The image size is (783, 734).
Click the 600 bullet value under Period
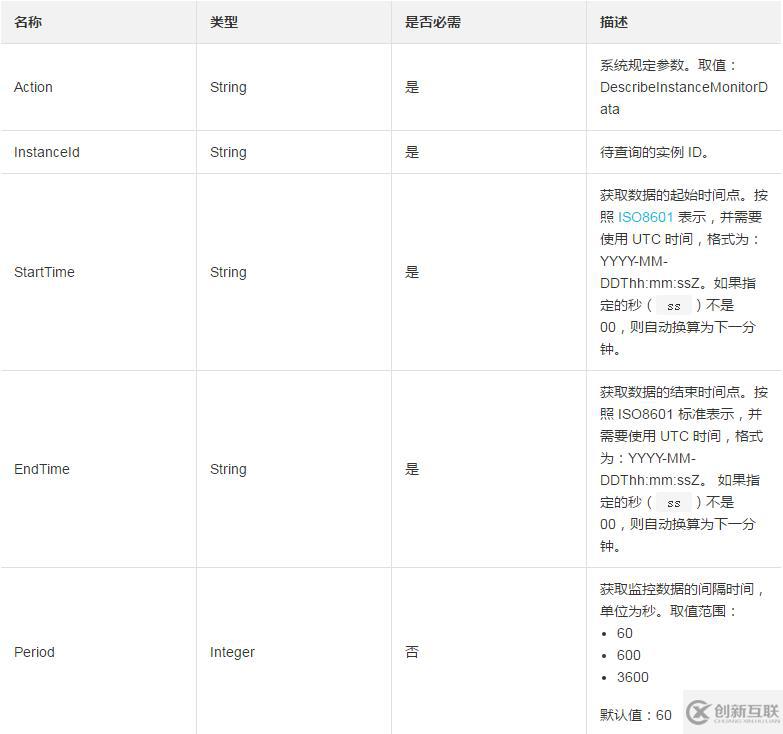[x=629, y=655]
